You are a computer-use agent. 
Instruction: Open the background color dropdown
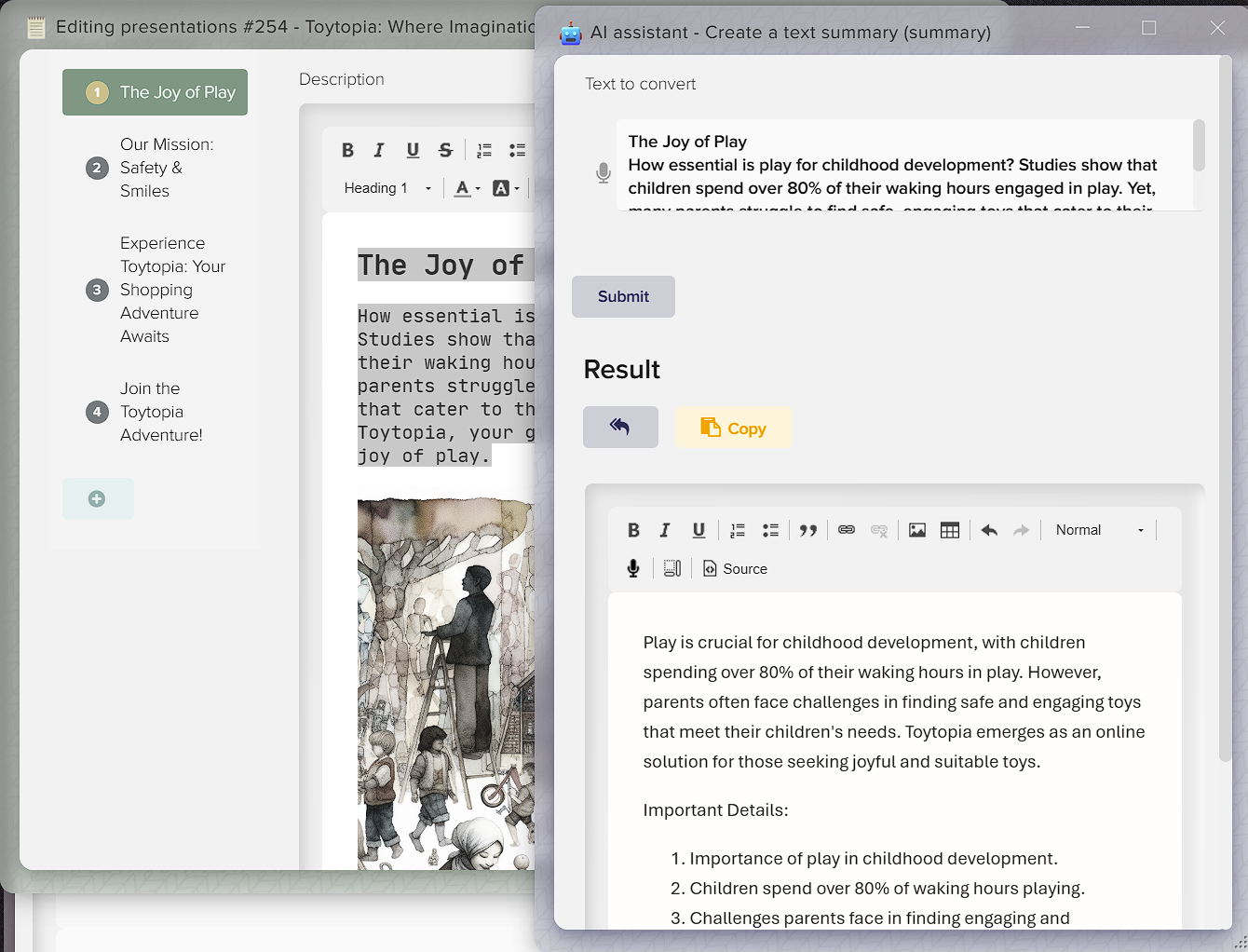(506, 188)
